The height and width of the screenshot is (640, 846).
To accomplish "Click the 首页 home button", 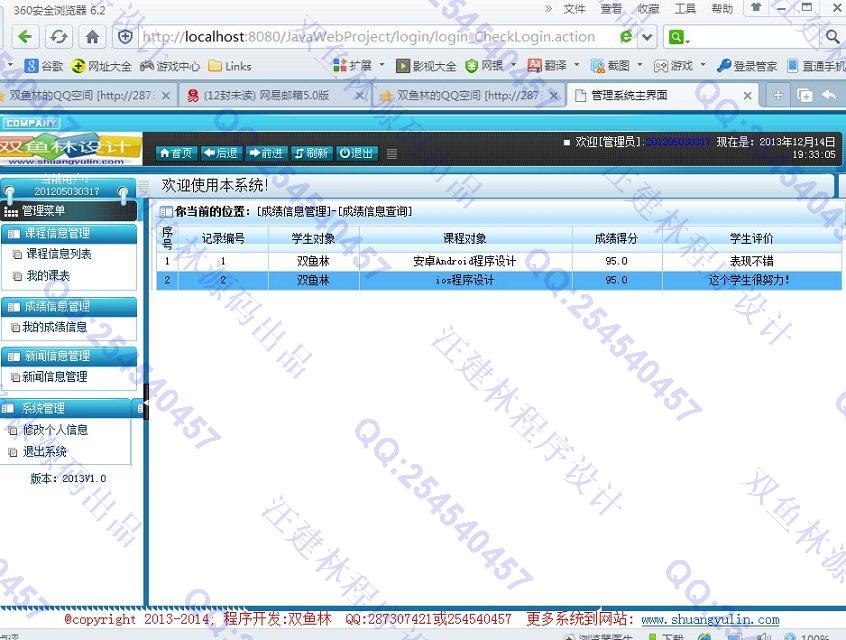I will click(x=176, y=153).
